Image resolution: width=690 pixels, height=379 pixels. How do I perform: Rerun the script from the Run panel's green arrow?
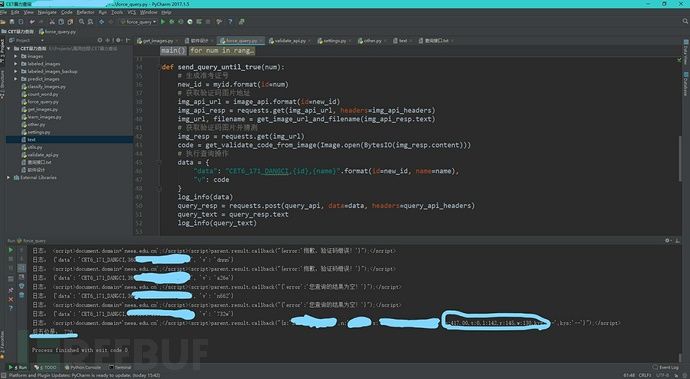(11, 250)
